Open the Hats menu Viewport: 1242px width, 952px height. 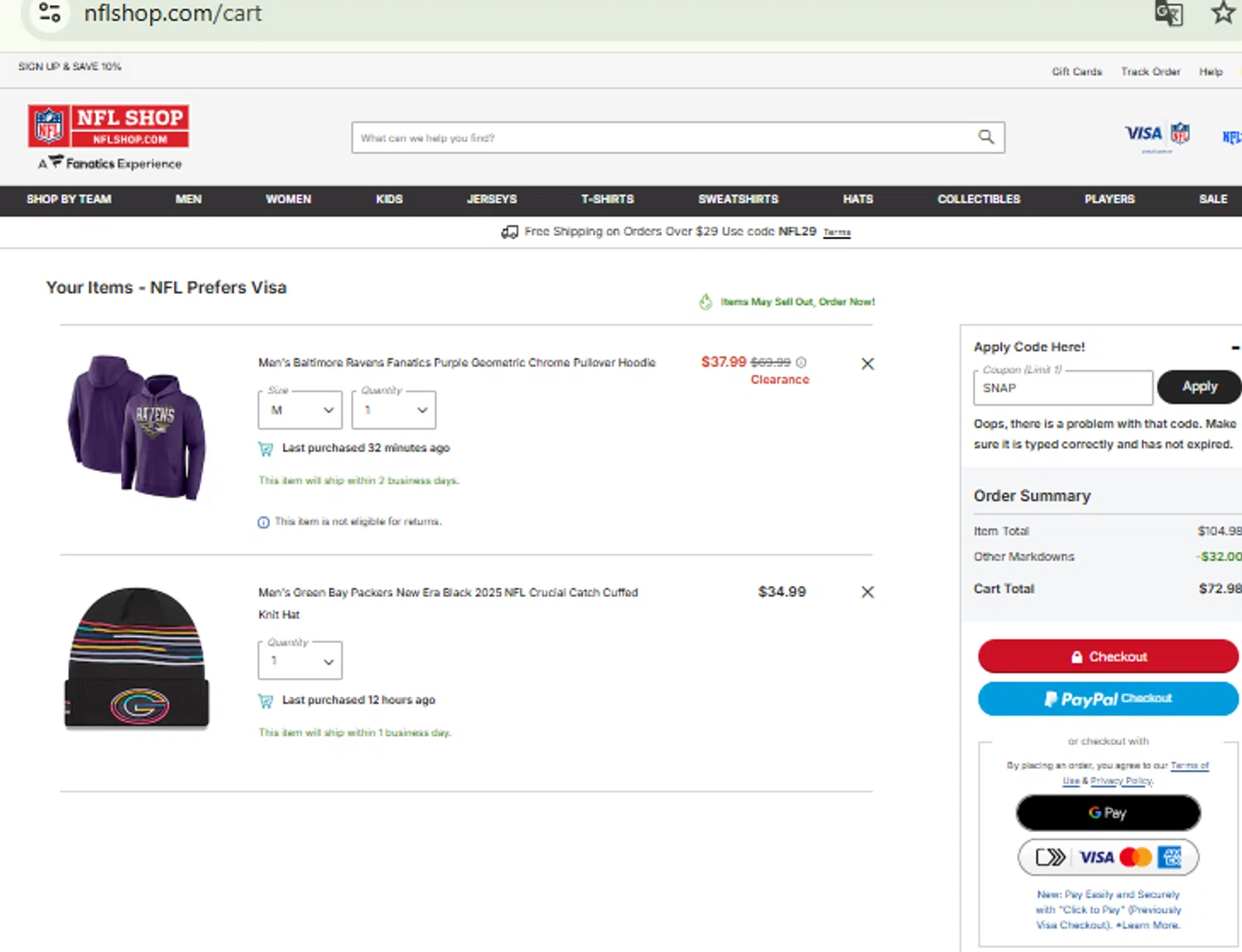pos(858,200)
